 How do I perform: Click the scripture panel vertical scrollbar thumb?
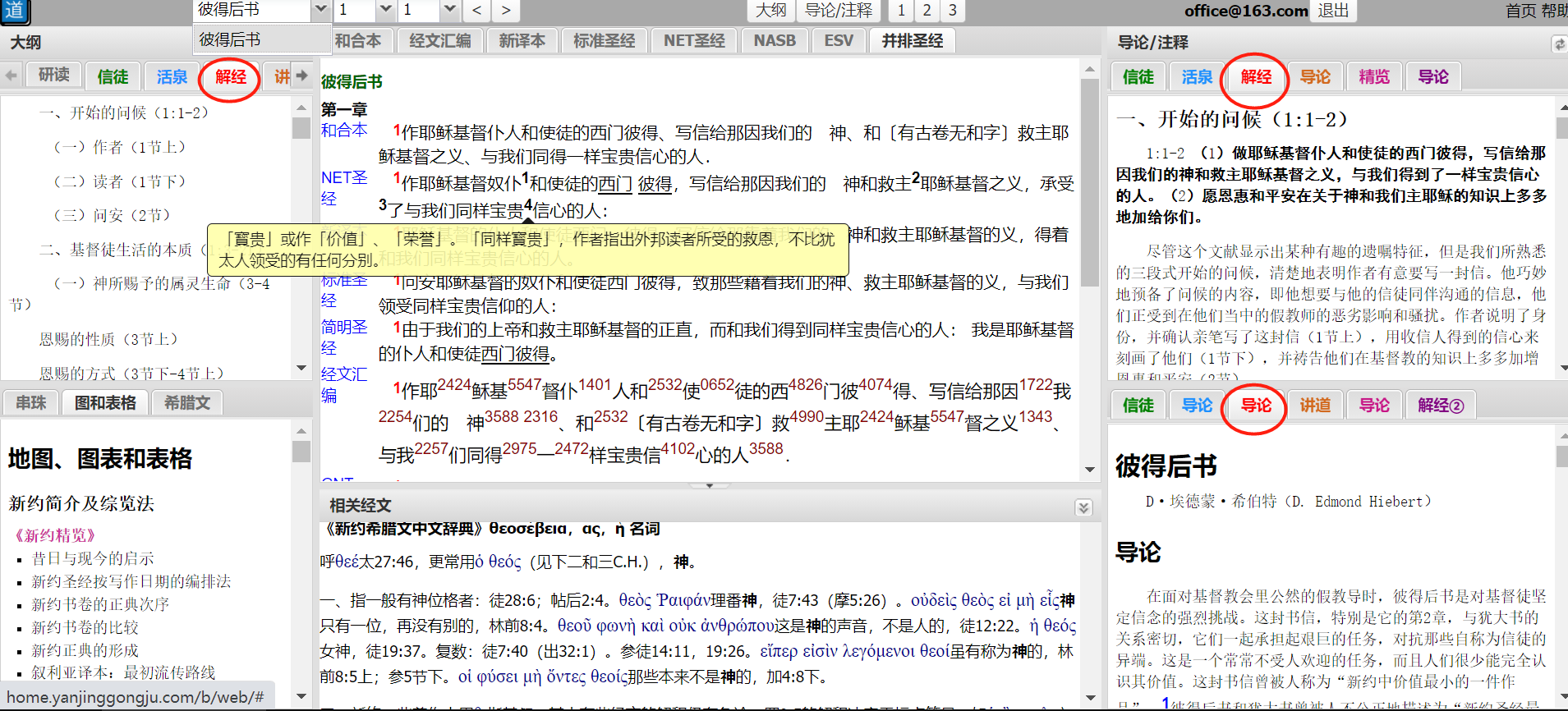pos(1090,181)
